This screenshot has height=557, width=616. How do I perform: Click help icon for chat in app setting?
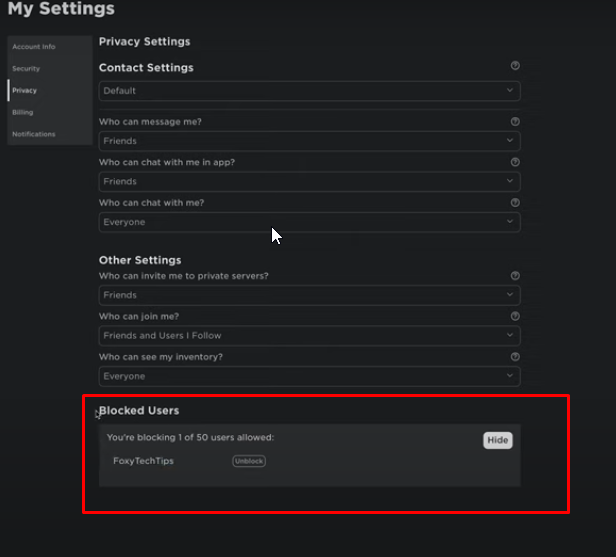tap(515, 162)
